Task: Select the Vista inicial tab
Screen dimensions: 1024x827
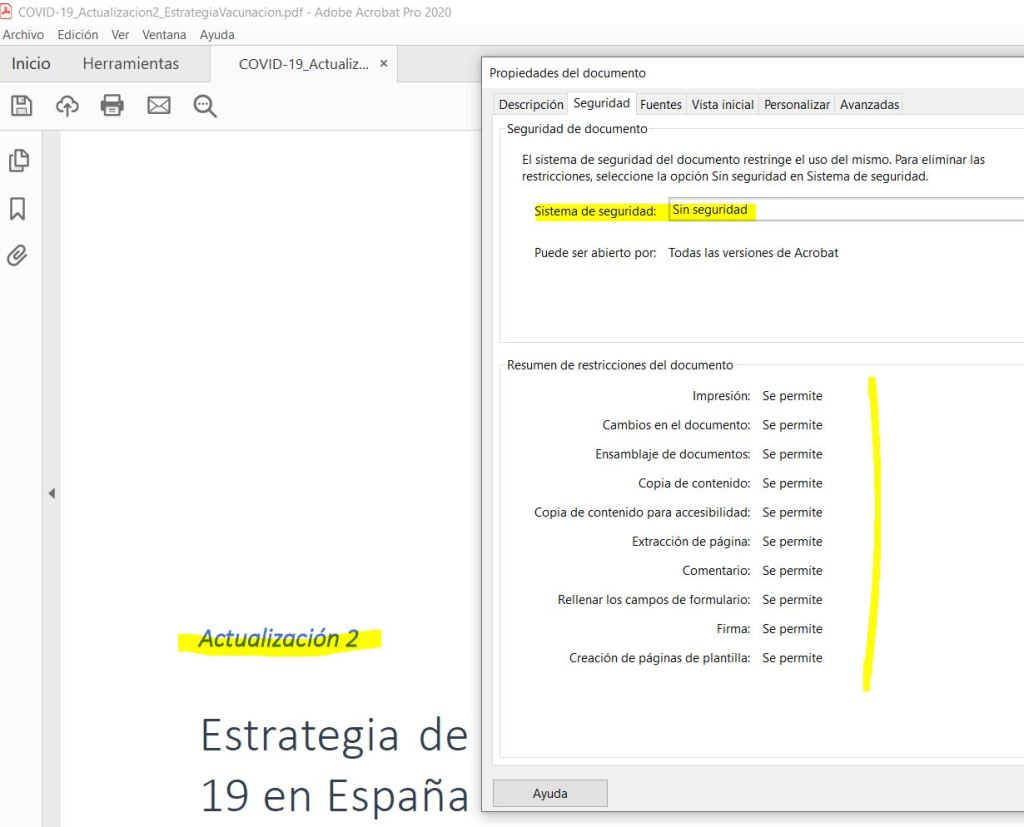Action: [x=722, y=104]
